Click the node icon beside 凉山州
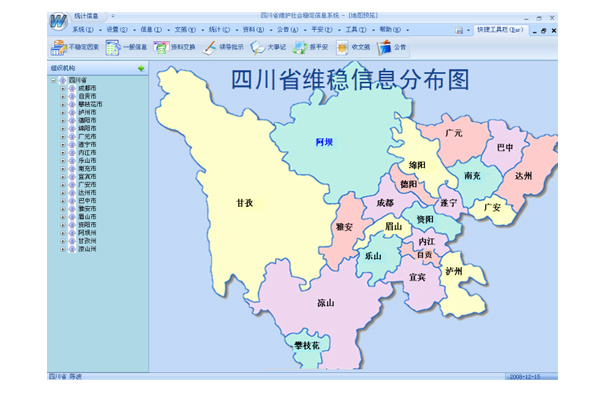This screenshot has height=397, width=609. coord(72,249)
